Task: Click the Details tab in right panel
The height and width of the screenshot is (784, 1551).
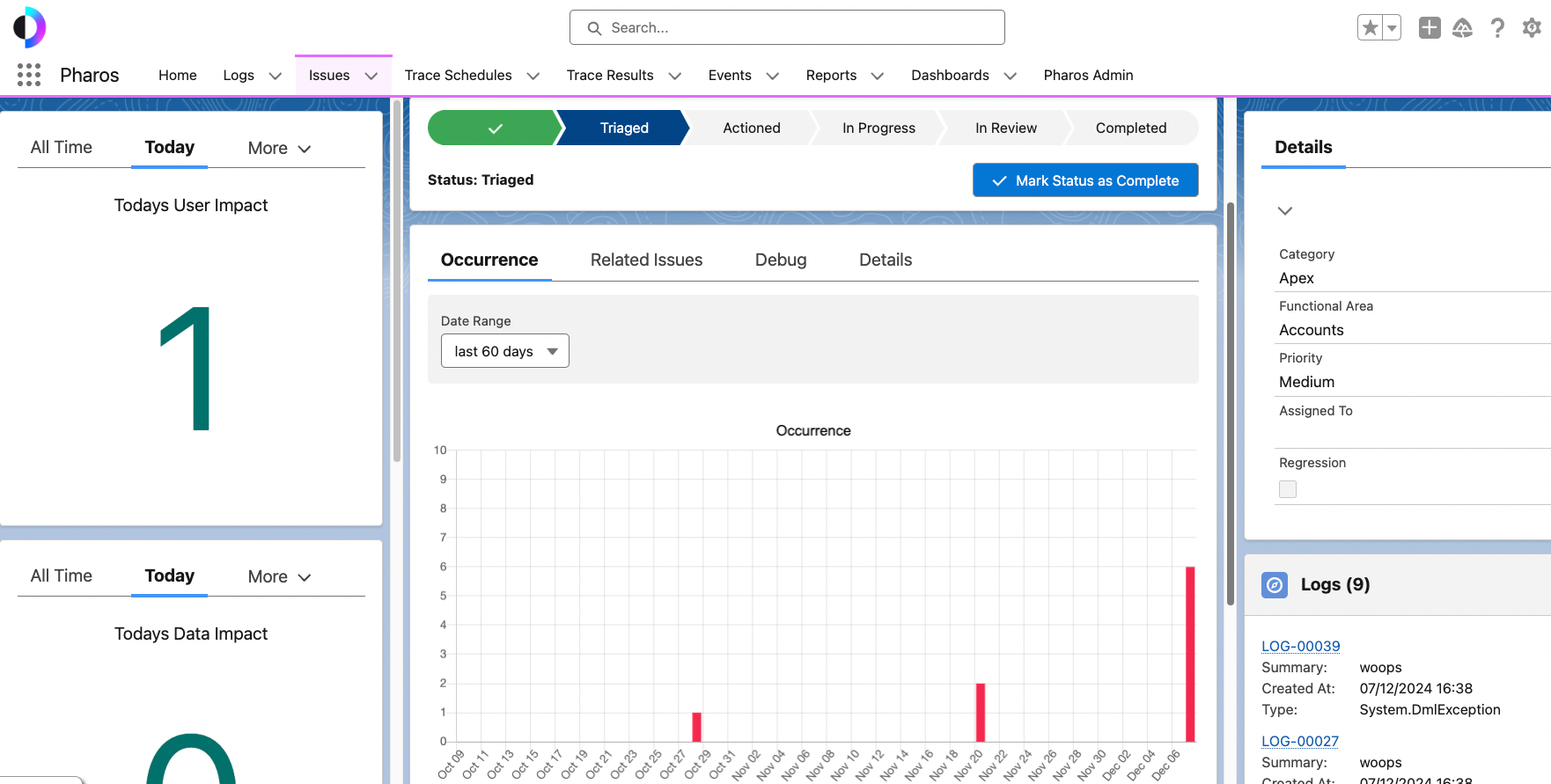Action: [1304, 148]
